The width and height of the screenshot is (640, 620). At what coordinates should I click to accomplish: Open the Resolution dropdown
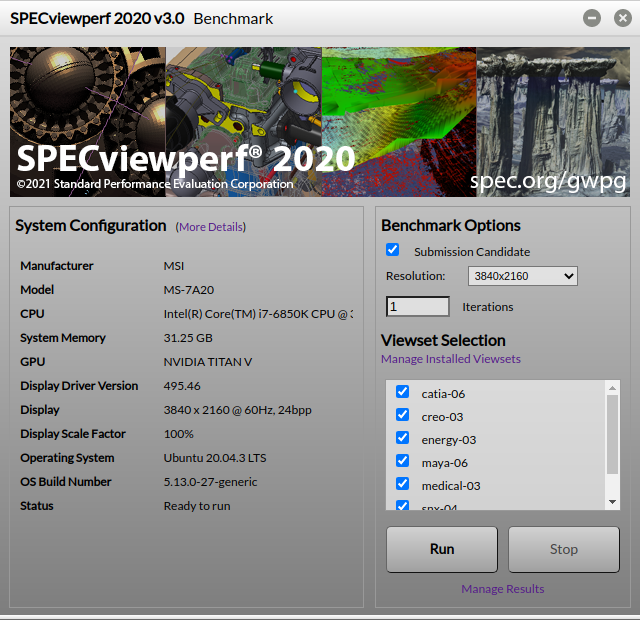[x=522, y=276]
